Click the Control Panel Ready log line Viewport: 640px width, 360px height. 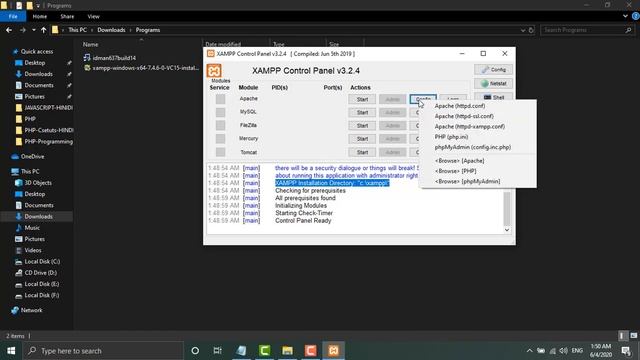[x=303, y=220]
